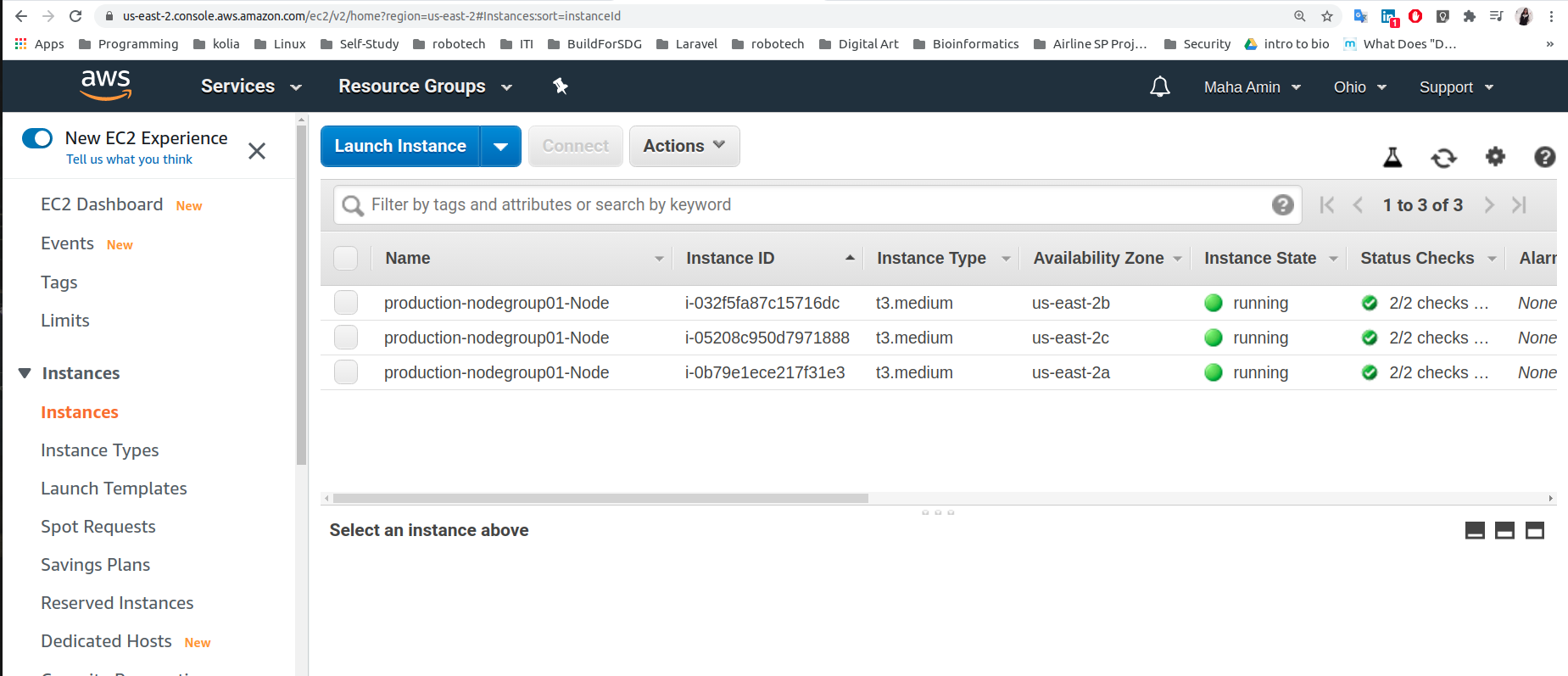Reload the browser page
The image size is (1568, 676).
point(75,16)
